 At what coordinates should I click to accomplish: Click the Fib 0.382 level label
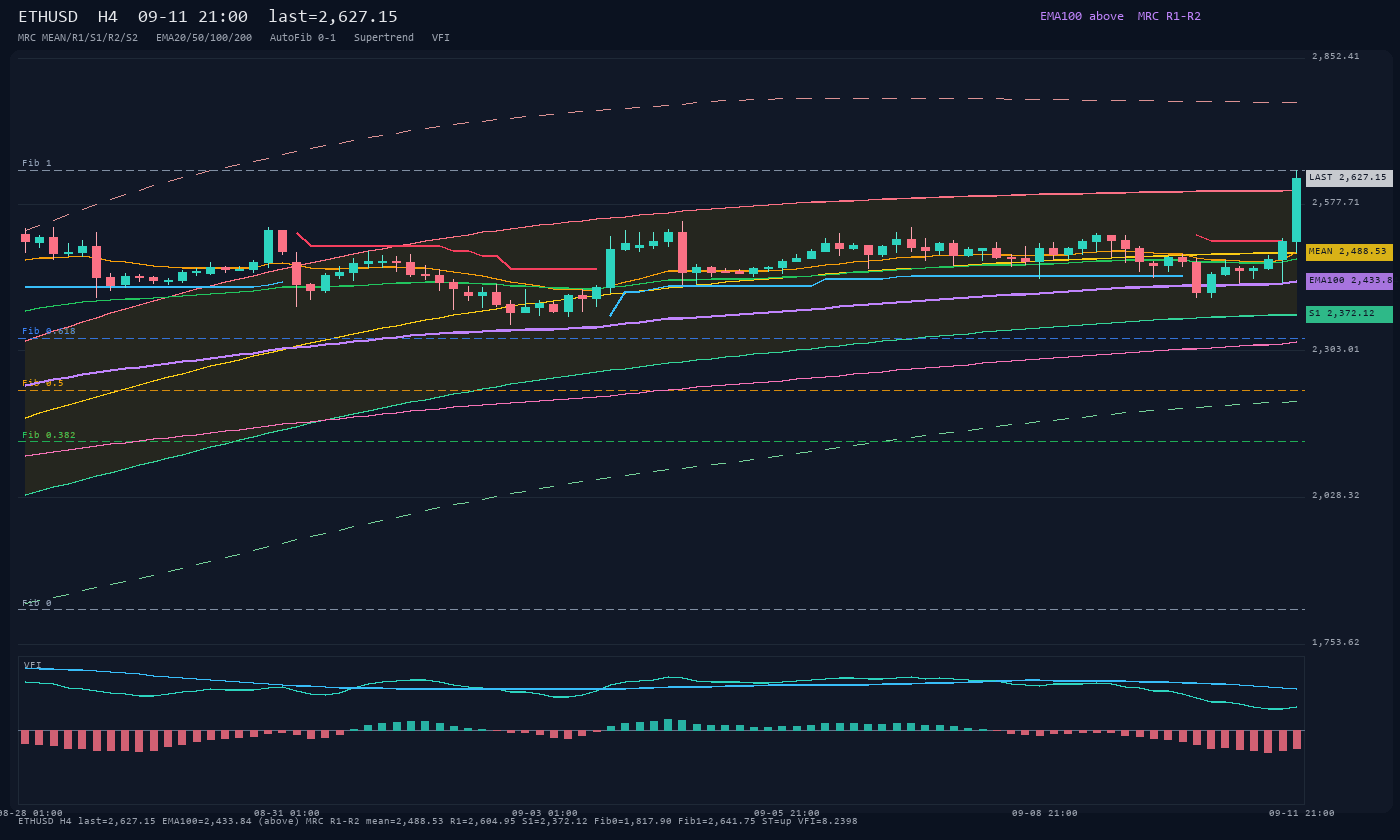pyautogui.click(x=49, y=435)
